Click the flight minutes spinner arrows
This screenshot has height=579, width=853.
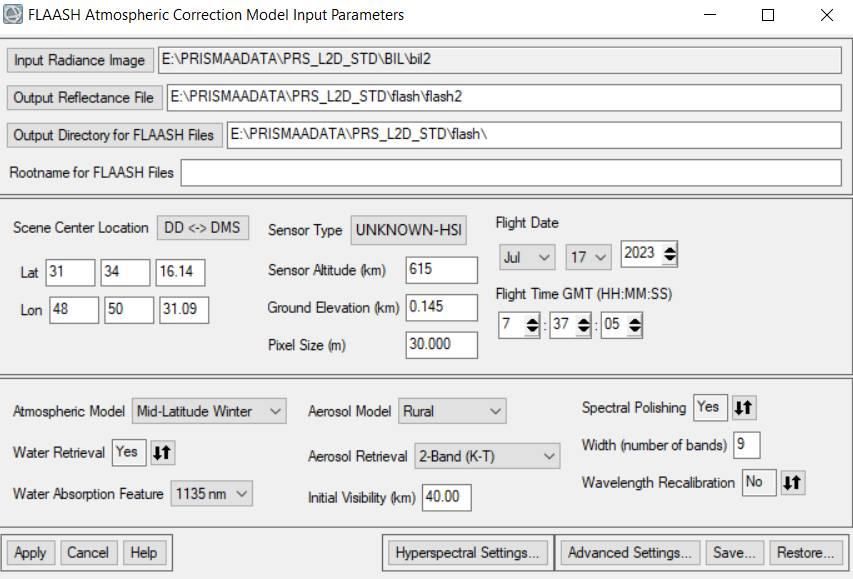pos(584,325)
